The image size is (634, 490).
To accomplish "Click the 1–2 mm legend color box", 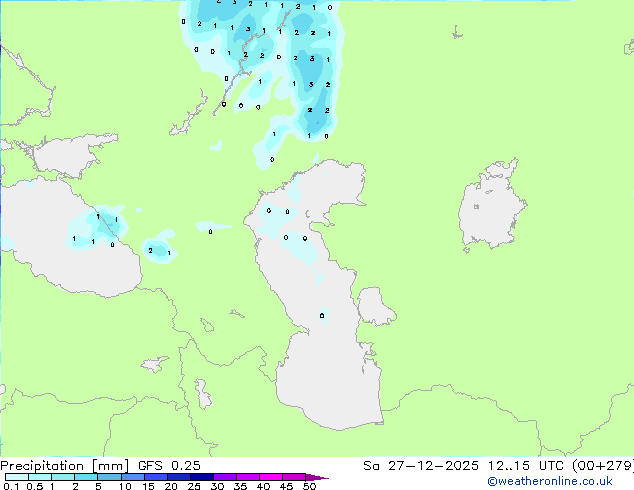I will coord(63,477).
